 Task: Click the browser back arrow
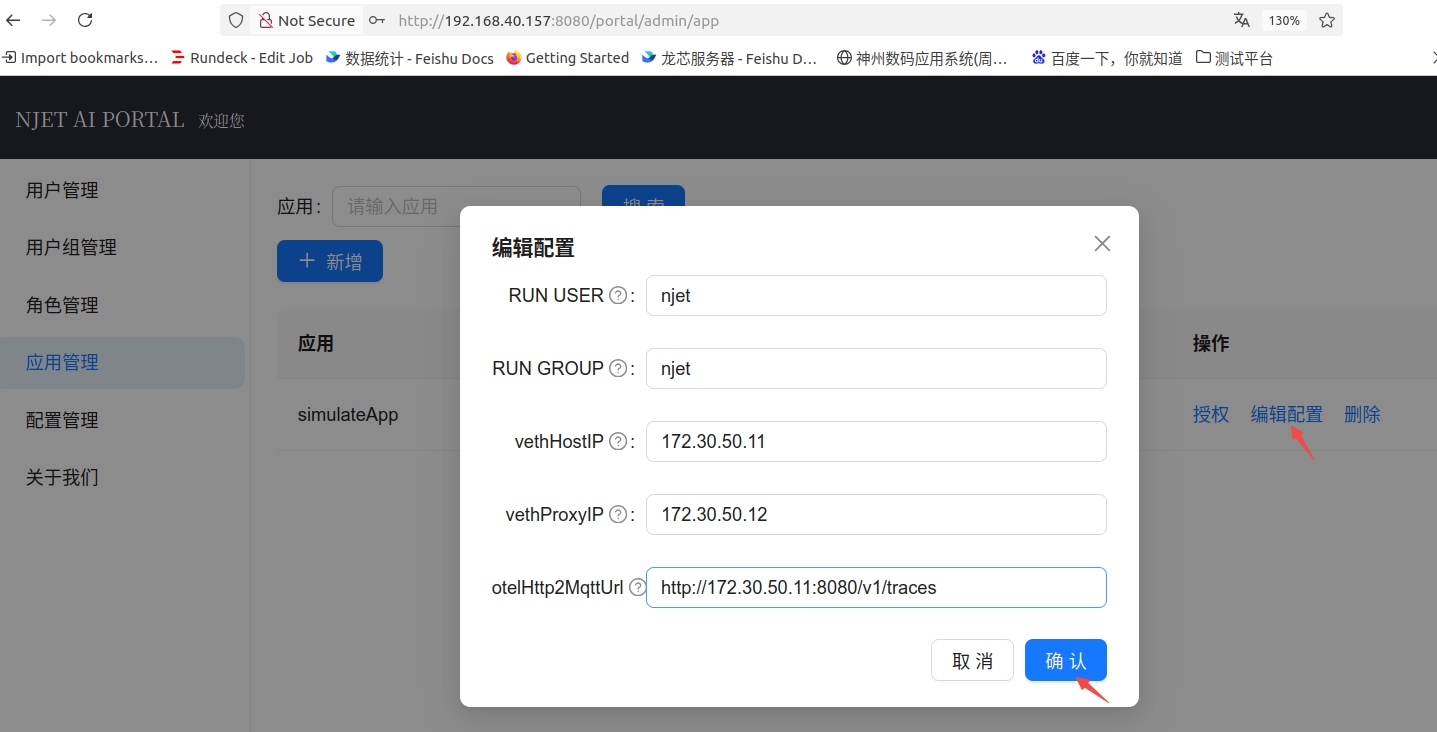pos(14,20)
